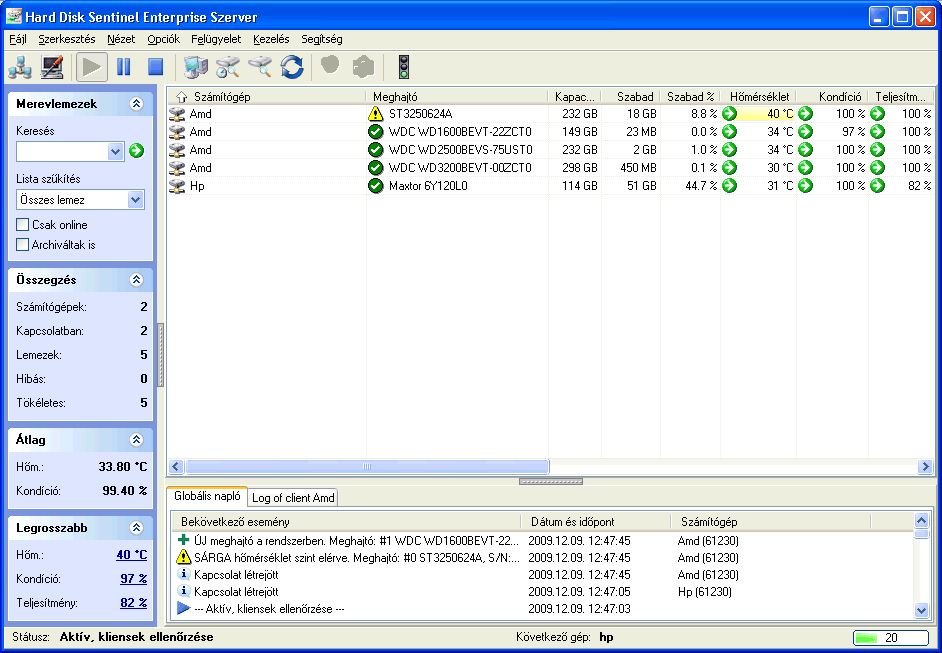942x653 pixels.
Task: Click the traffic light status icon
Action: 403,67
